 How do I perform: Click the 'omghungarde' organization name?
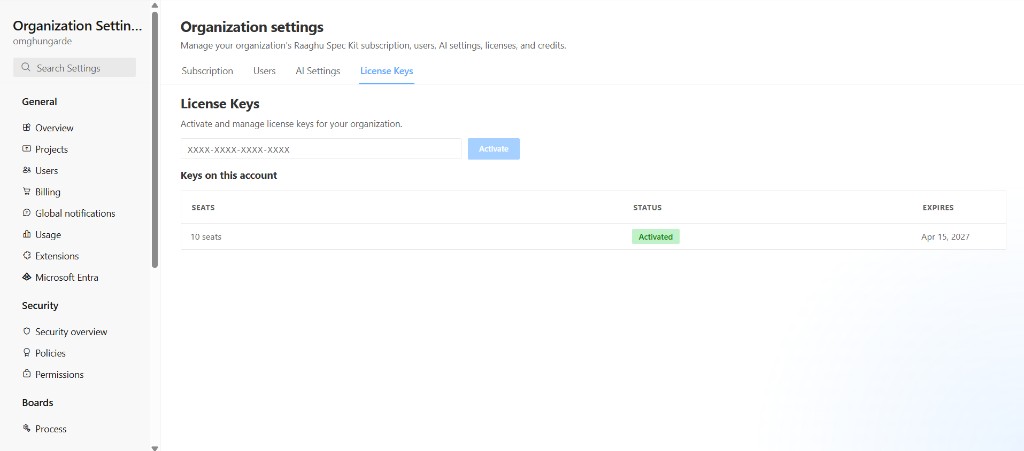[x=42, y=41]
